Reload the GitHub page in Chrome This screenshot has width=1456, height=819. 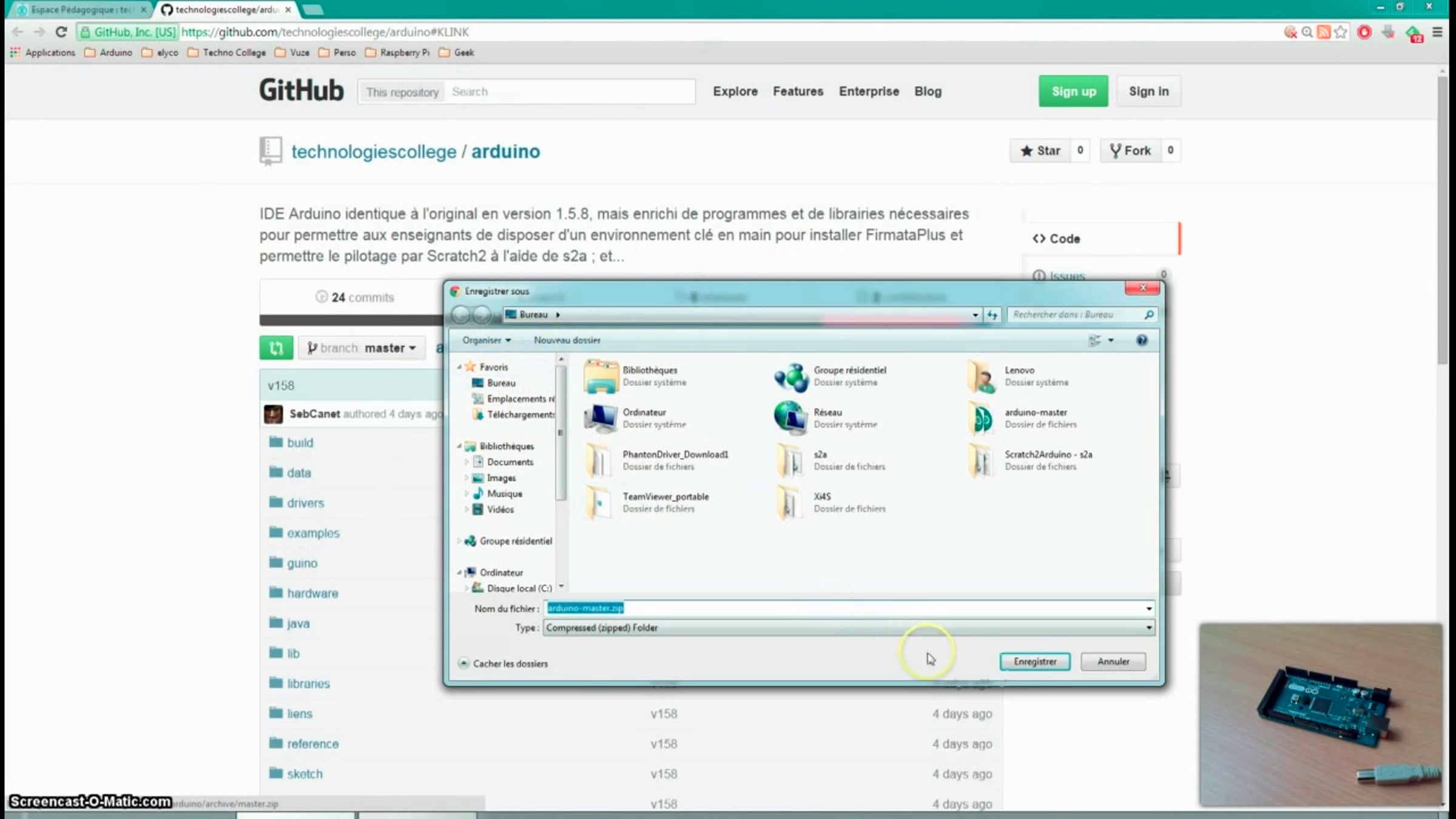point(61,32)
